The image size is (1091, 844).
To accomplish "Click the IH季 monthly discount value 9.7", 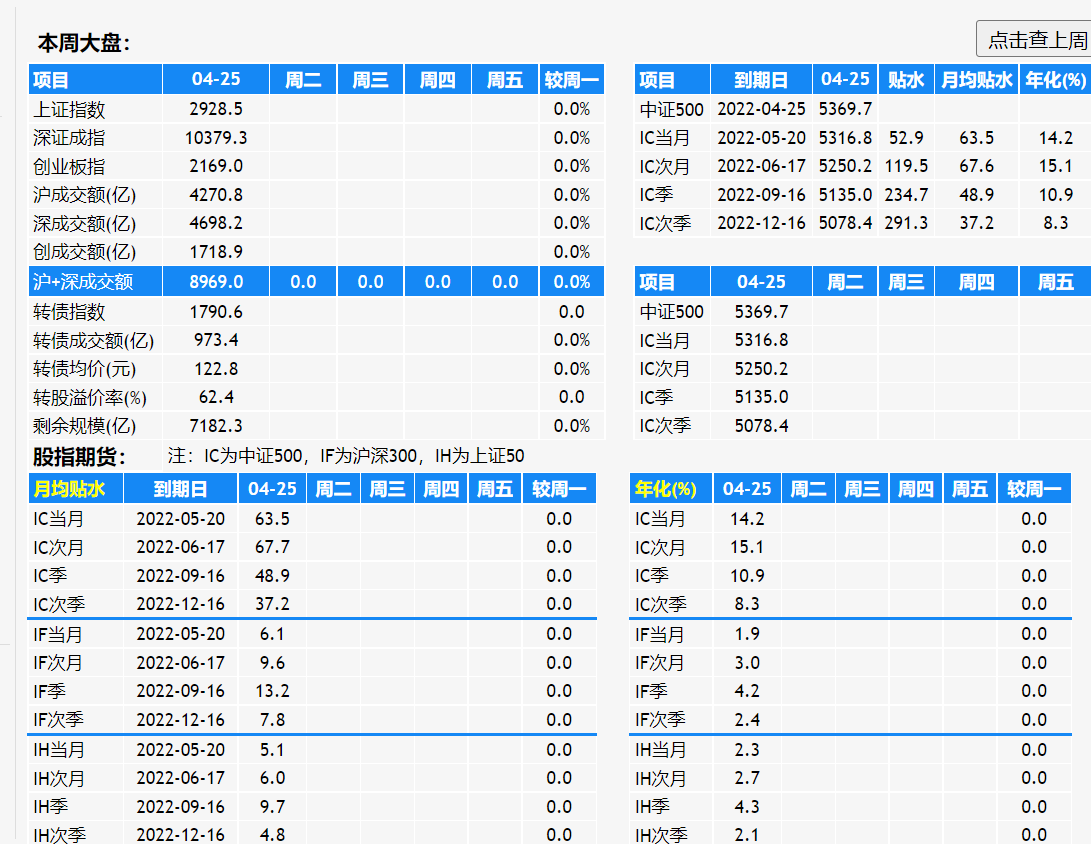I will [x=271, y=806].
